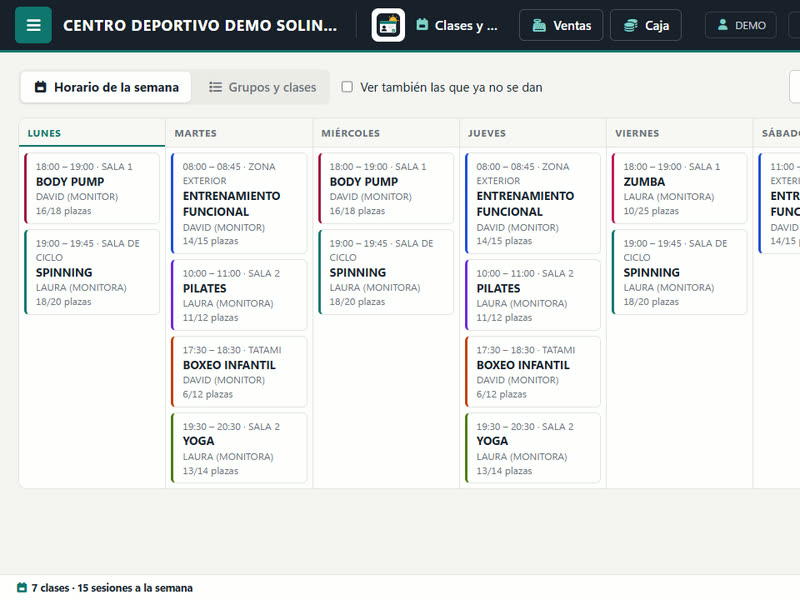The width and height of the screenshot is (800, 600).
Task: Select the MARTES day column header
Action: (x=239, y=133)
